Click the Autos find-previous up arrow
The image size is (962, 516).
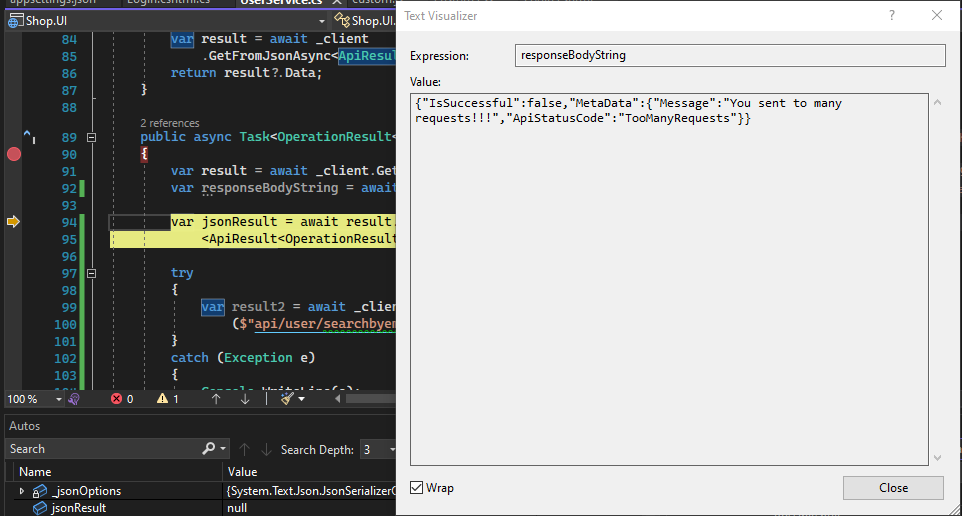244,449
